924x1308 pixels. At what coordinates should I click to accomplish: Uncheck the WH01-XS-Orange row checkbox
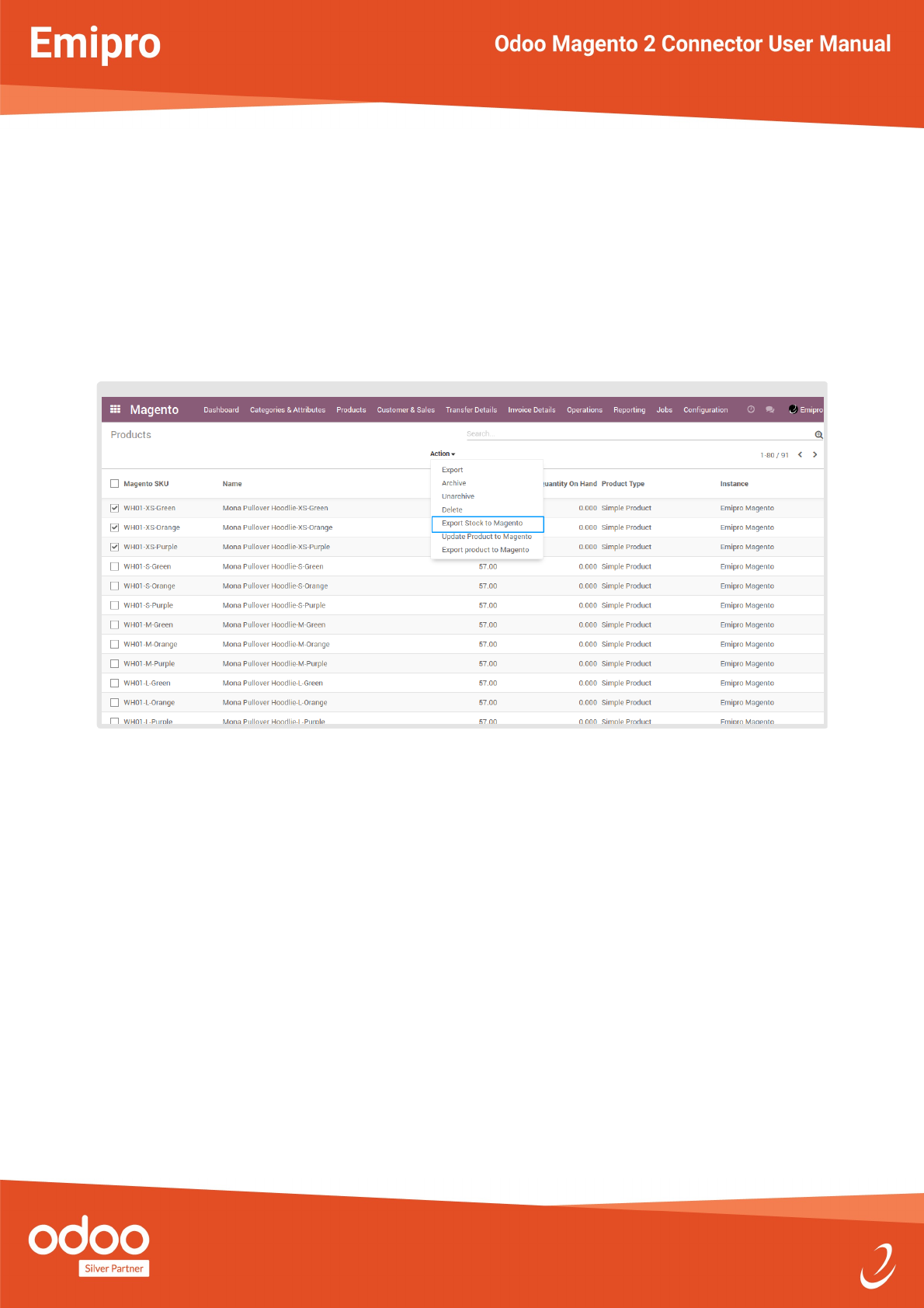click(x=115, y=527)
